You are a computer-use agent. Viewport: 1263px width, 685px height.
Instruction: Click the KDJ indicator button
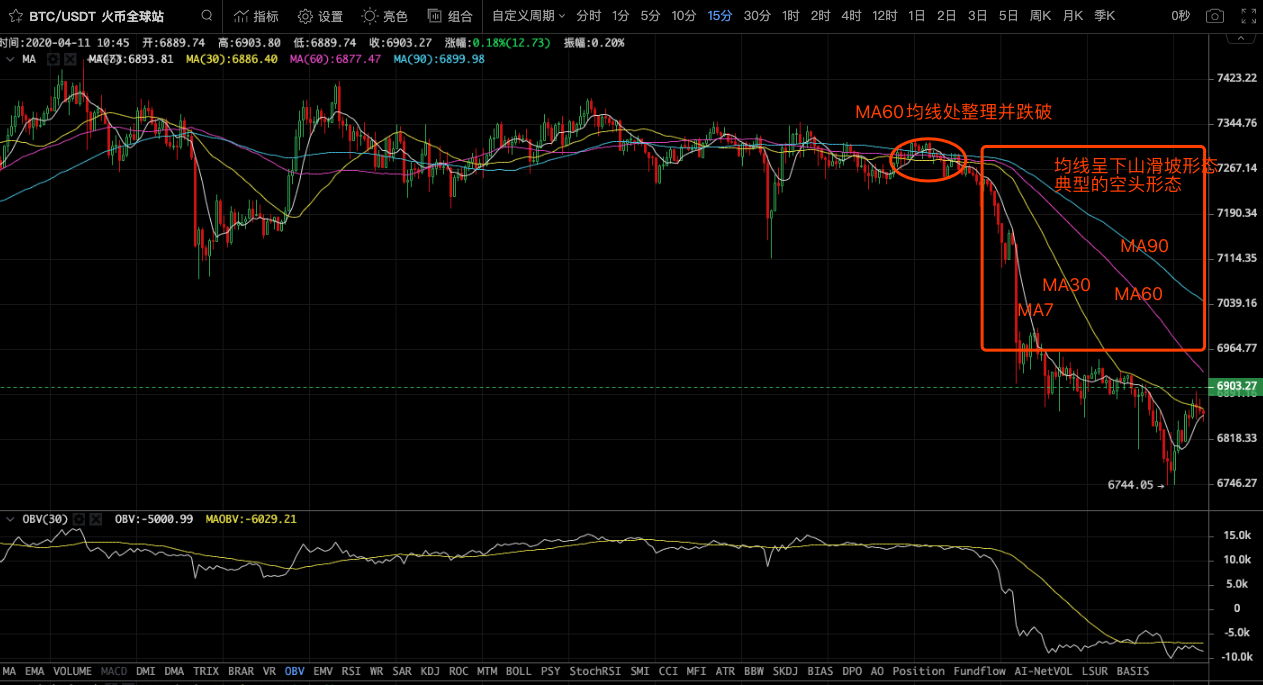tap(430, 671)
